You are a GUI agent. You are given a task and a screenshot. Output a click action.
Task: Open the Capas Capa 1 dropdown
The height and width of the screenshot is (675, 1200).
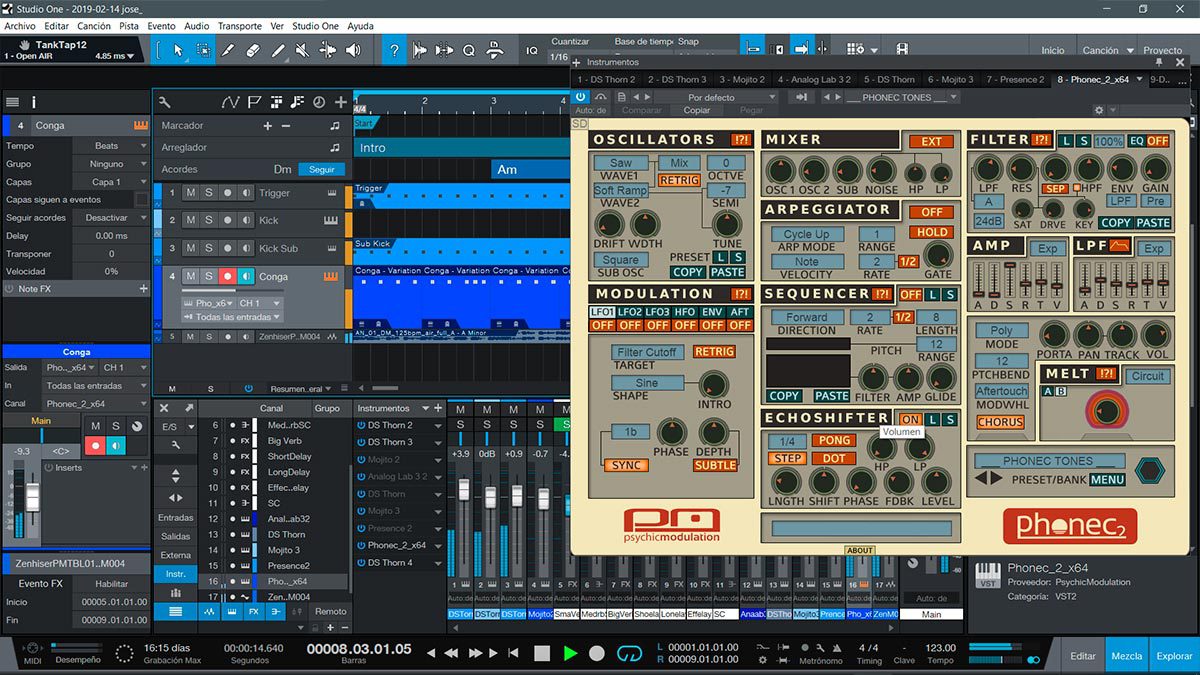(x=110, y=182)
